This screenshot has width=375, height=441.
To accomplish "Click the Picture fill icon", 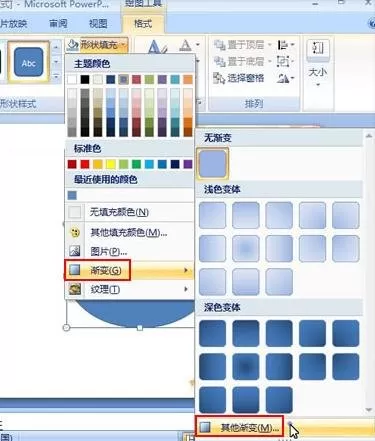I will point(75,251).
